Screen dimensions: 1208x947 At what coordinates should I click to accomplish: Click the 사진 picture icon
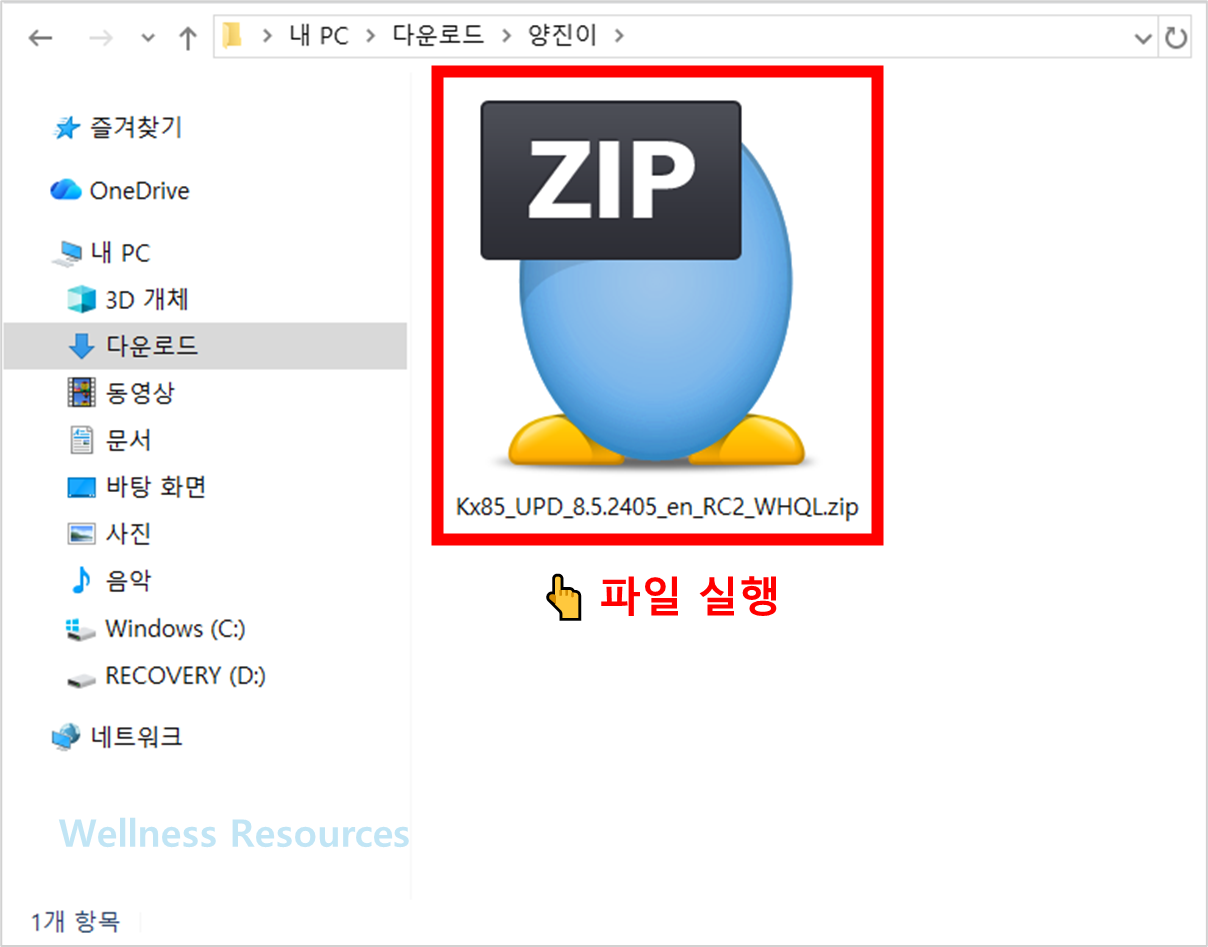click(81, 534)
